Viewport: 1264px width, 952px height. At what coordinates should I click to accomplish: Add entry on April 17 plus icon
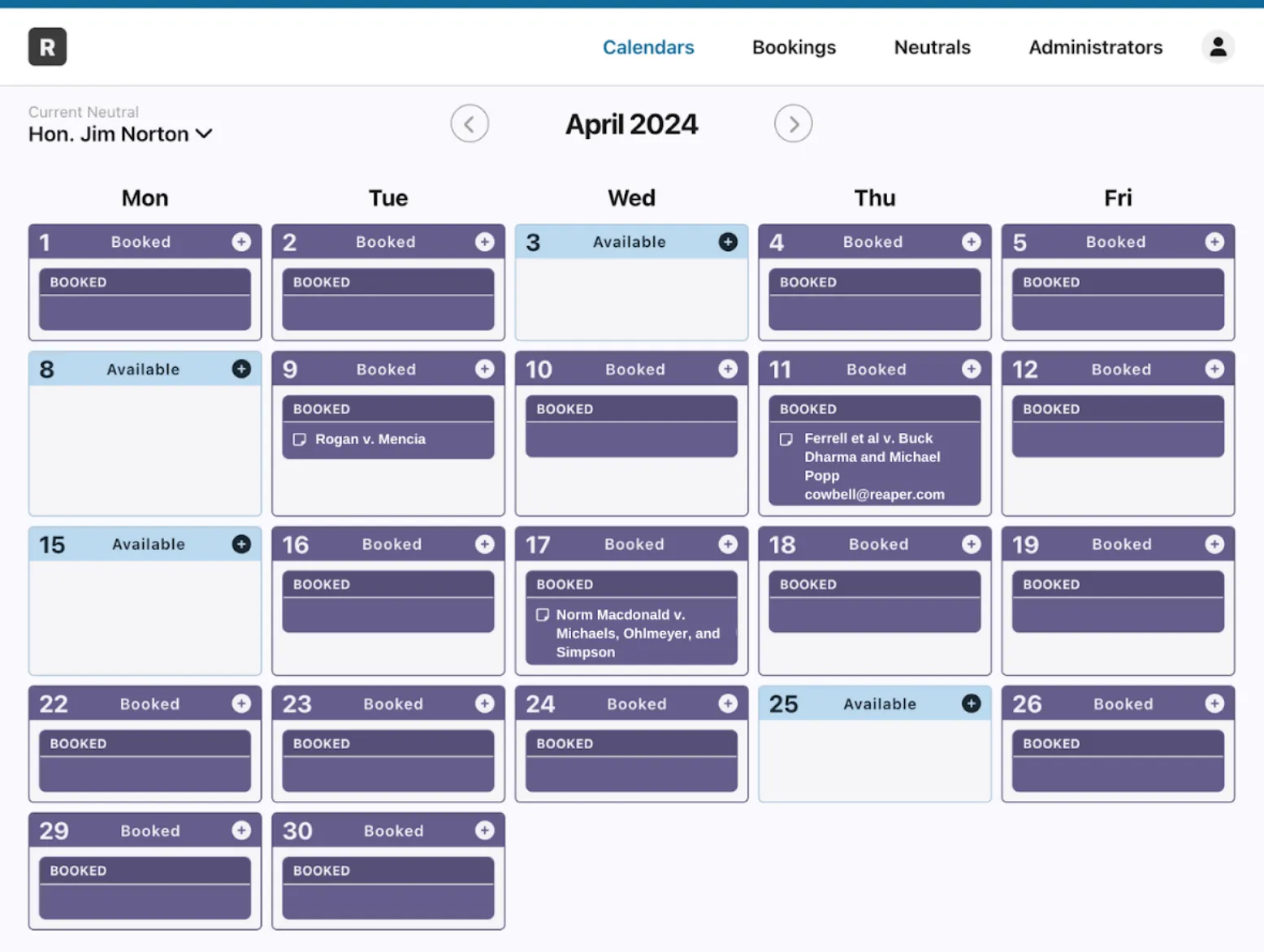[728, 543]
